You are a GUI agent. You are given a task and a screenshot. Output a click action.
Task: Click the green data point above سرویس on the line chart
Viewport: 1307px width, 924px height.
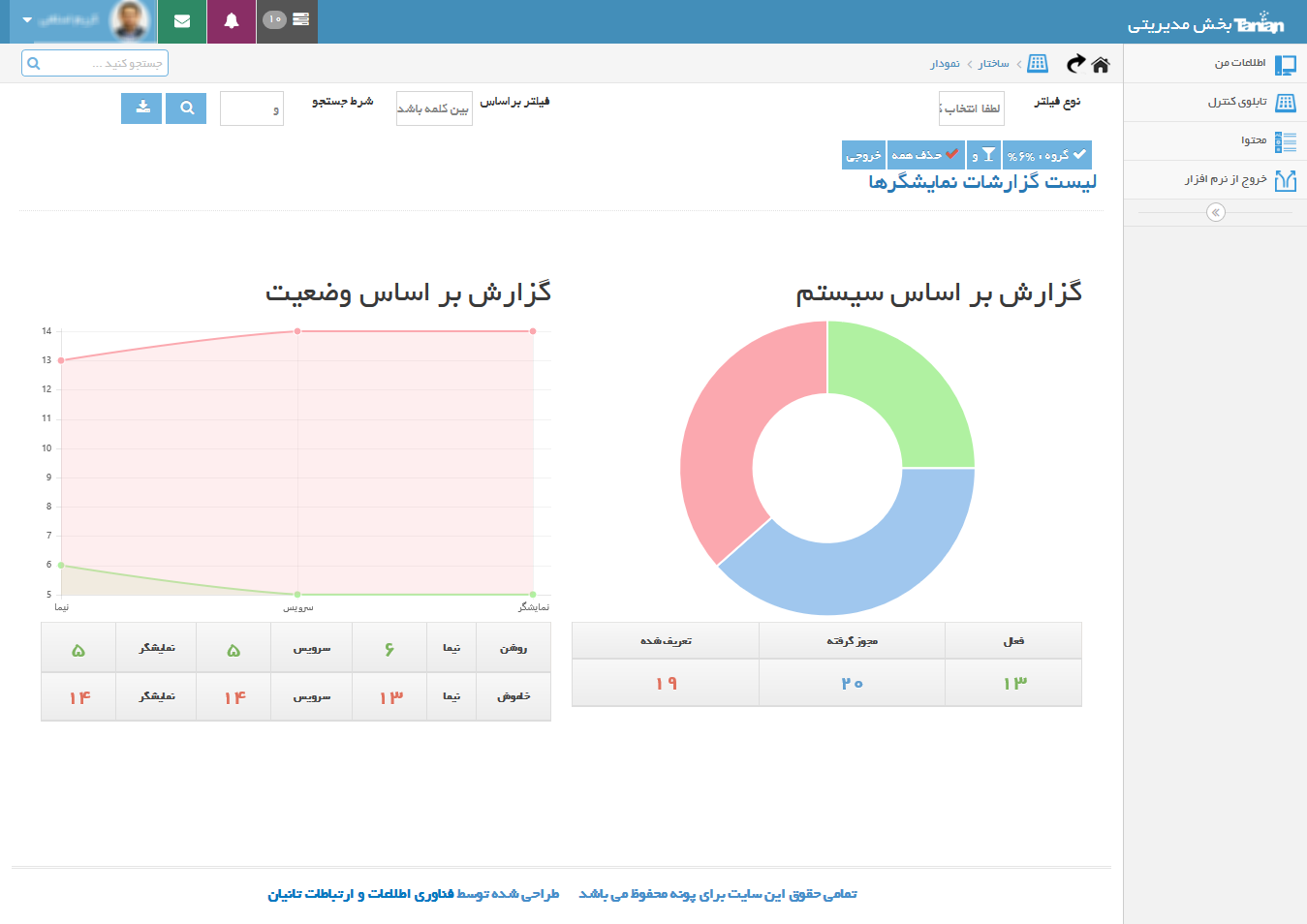tap(297, 595)
